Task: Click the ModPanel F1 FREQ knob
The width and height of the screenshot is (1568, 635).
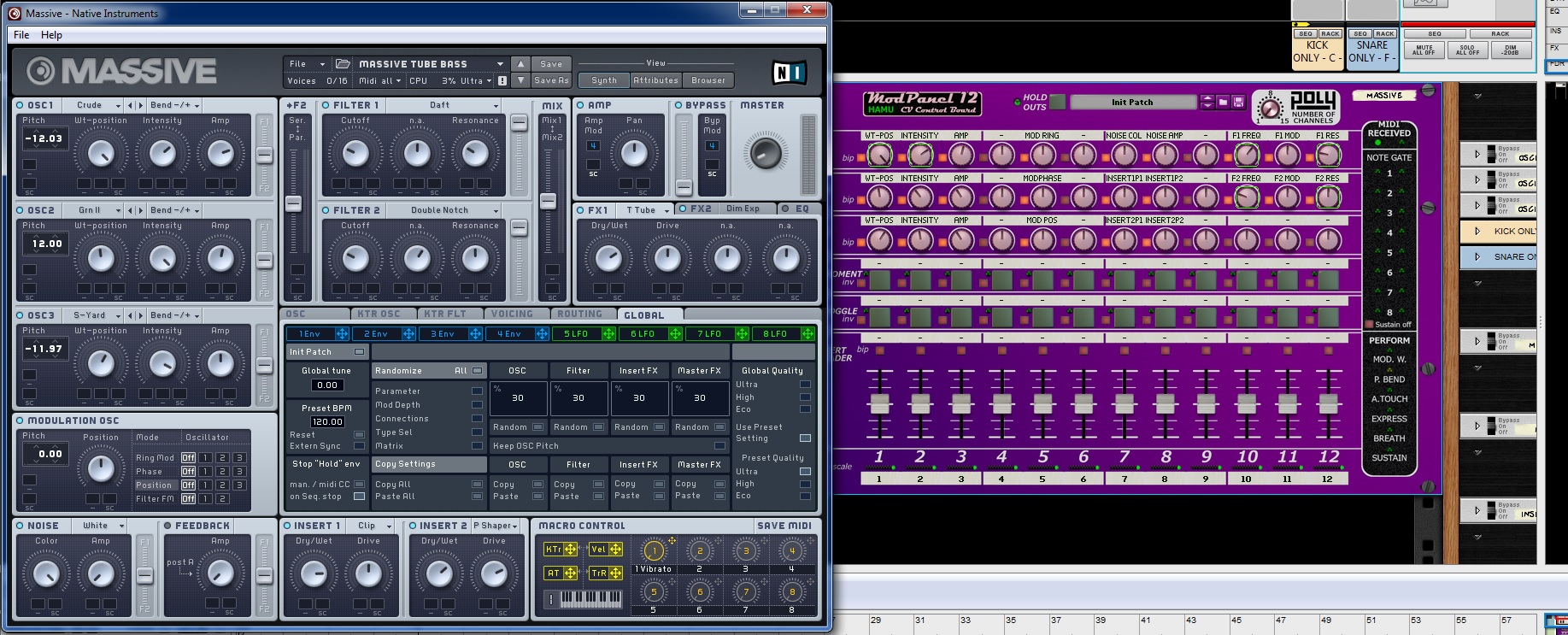Action: [x=1247, y=155]
